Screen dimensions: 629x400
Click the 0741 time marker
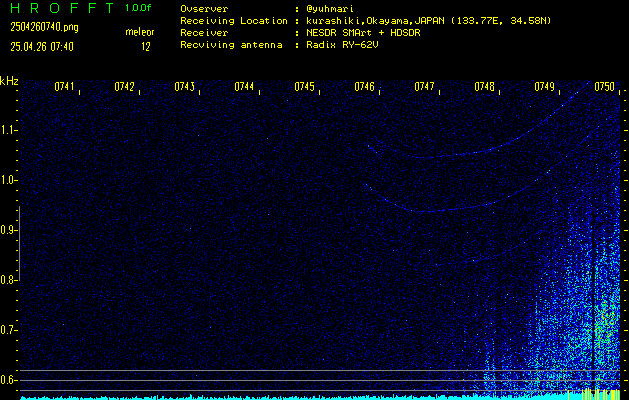click(64, 86)
